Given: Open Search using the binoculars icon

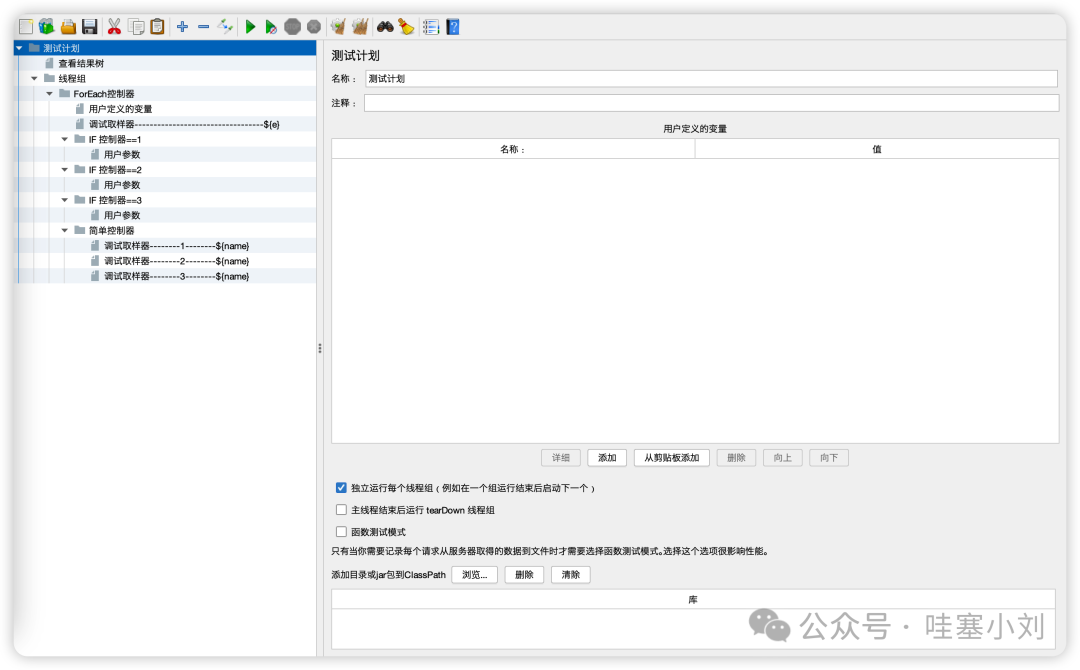Looking at the screenshot, I should [x=385, y=27].
